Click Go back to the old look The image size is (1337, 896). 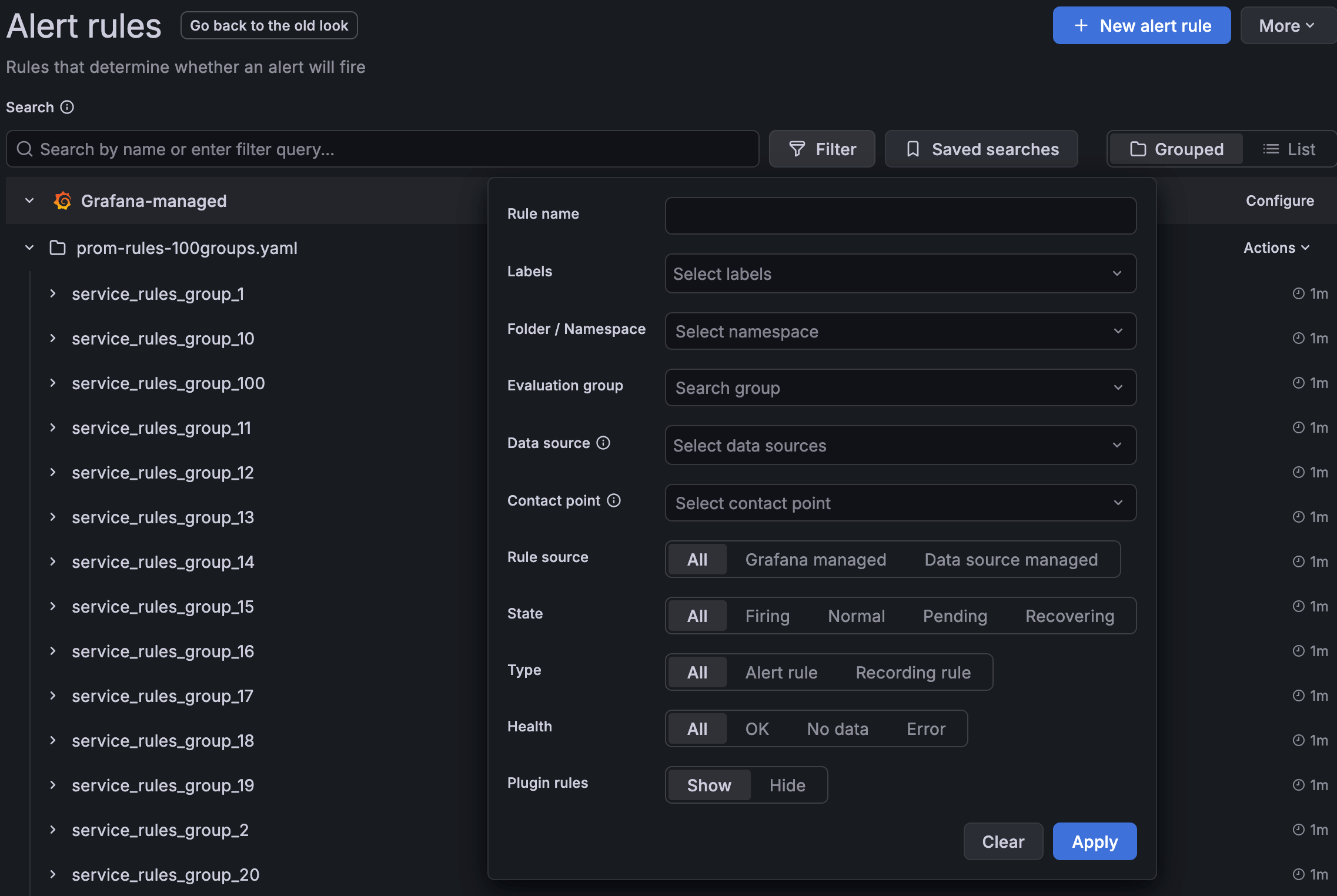pyautogui.click(x=269, y=25)
